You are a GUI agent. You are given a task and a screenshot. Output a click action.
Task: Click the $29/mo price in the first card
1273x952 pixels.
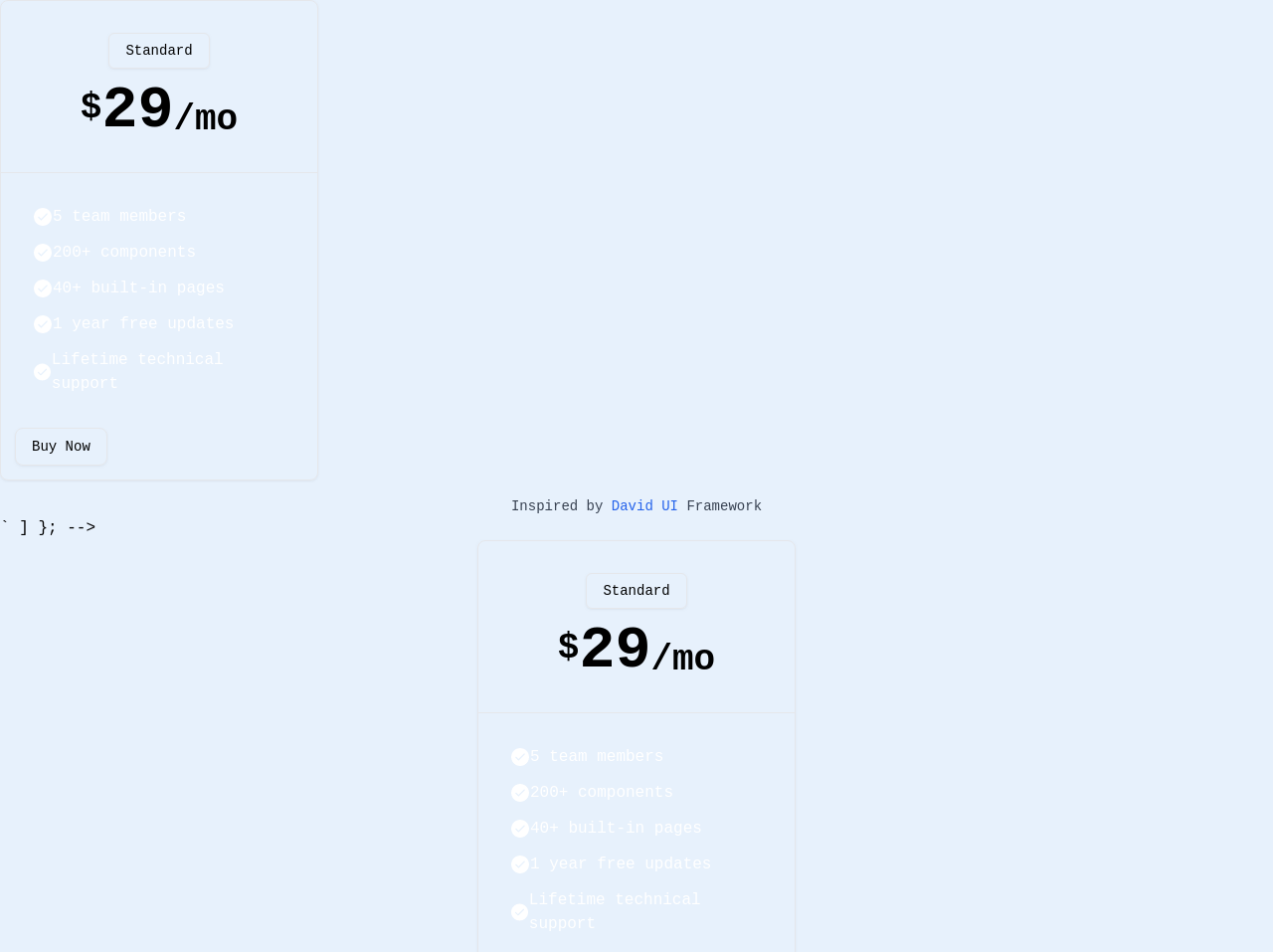click(x=159, y=110)
